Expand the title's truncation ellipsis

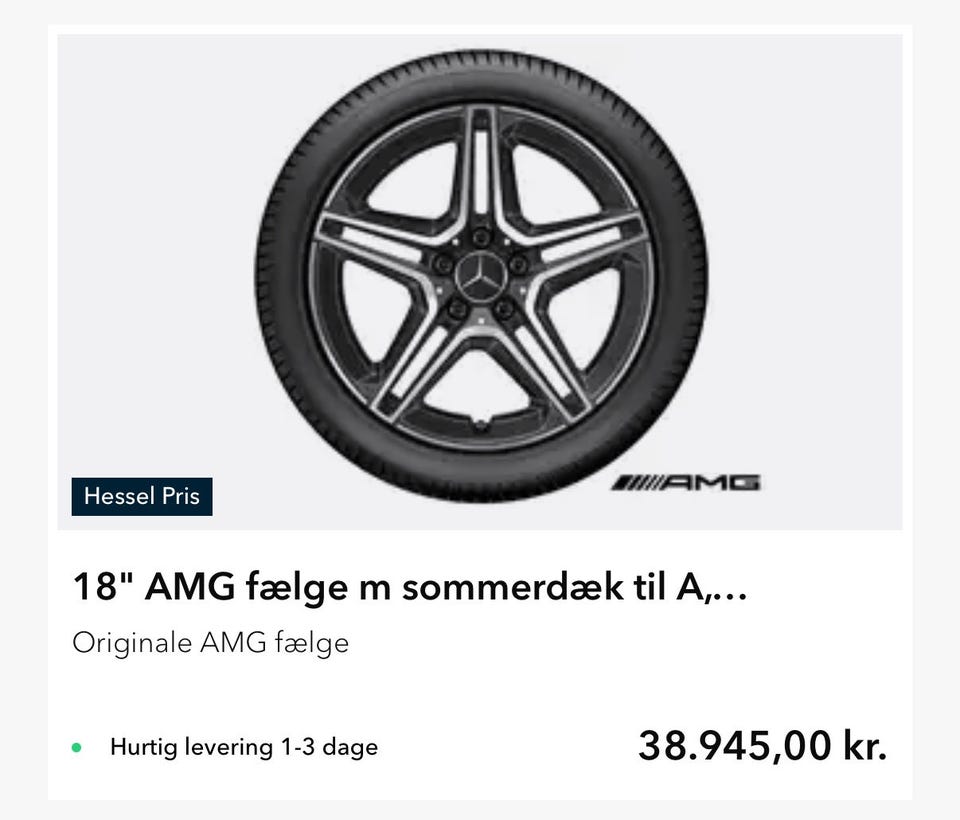click(733, 590)
